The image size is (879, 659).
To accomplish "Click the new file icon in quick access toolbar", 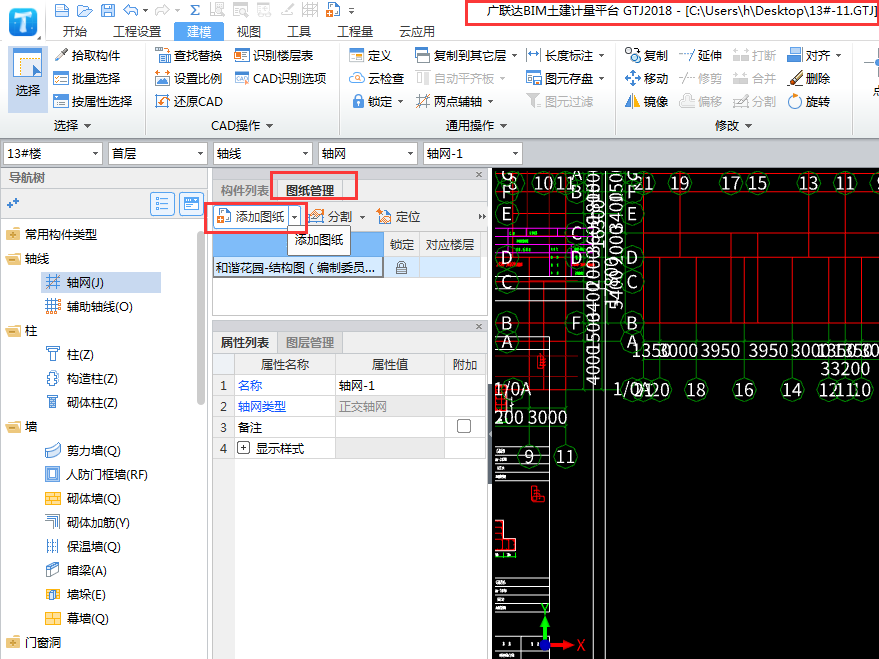I will (62, 10).
